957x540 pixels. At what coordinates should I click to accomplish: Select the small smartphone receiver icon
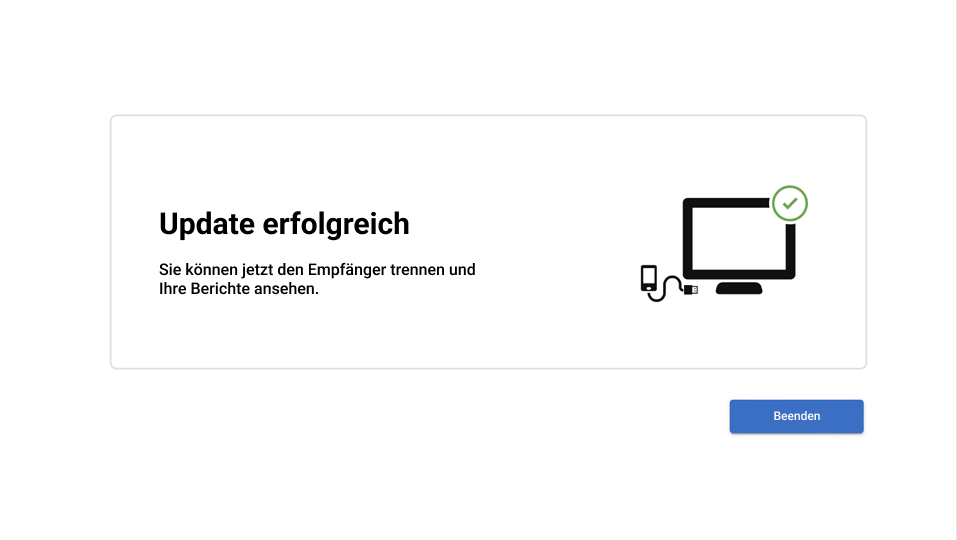point(649,278)
